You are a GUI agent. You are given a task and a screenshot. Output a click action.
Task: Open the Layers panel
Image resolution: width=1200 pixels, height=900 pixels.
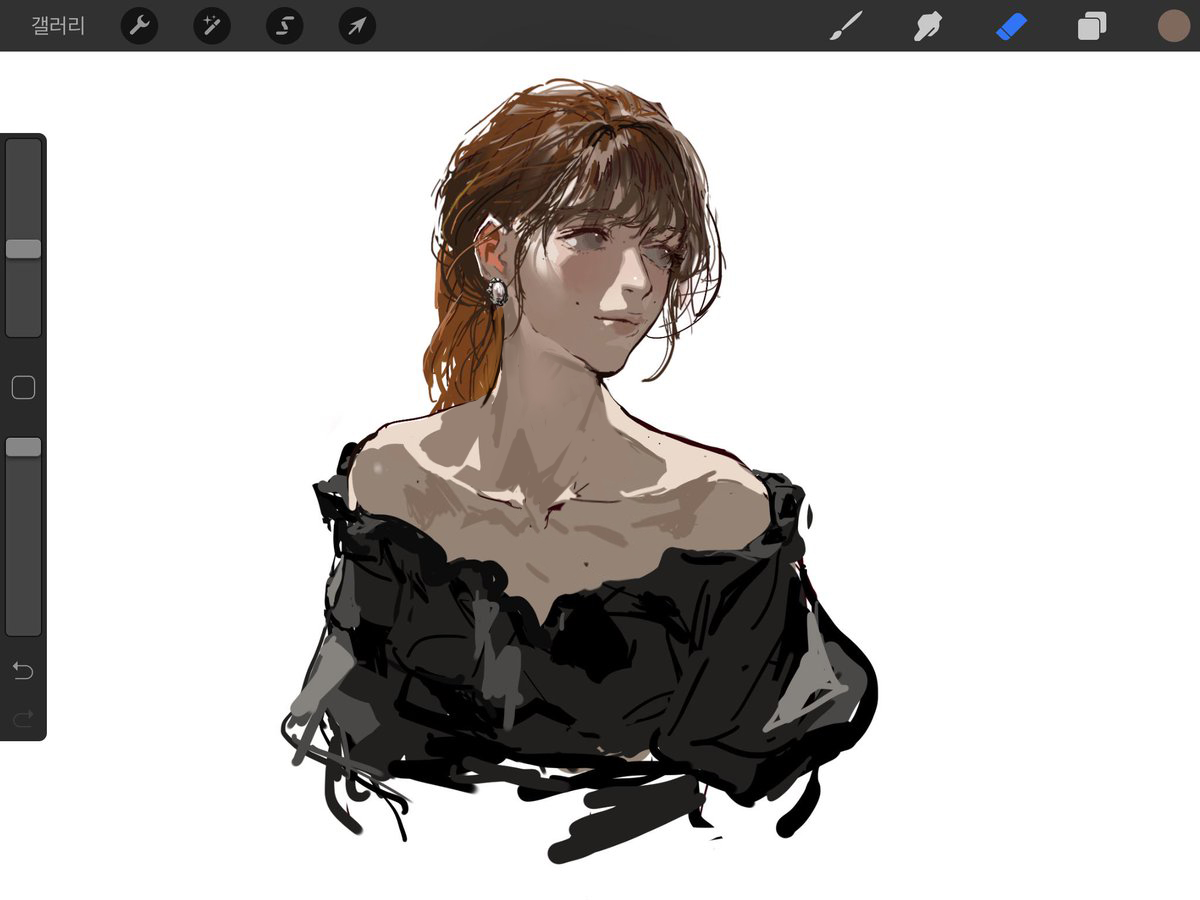click(x=1091, y=26)
